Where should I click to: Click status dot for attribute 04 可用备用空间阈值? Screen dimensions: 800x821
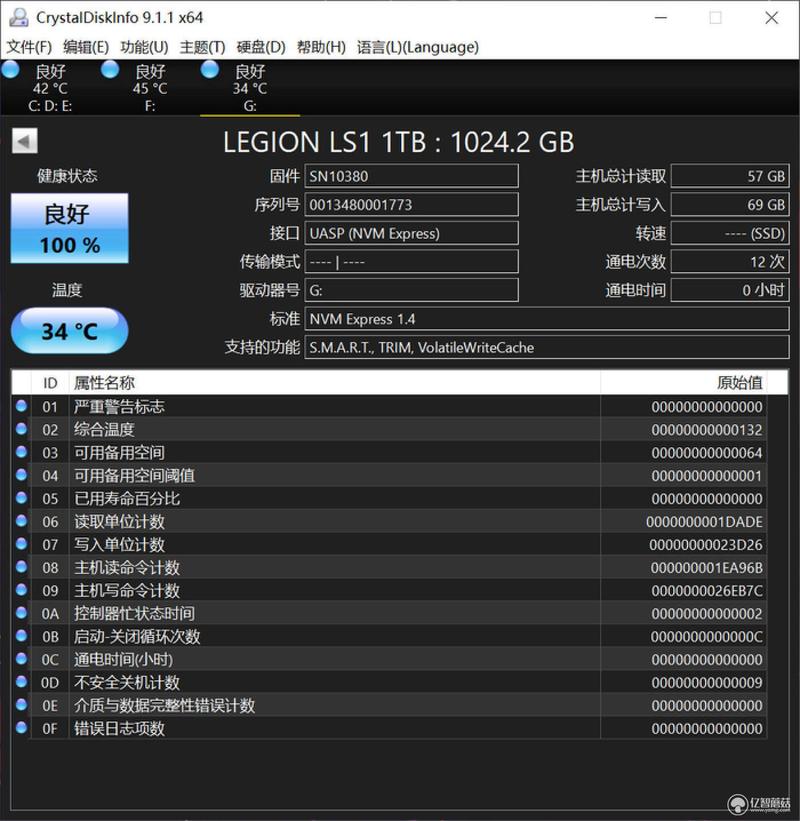click(21, 475)
